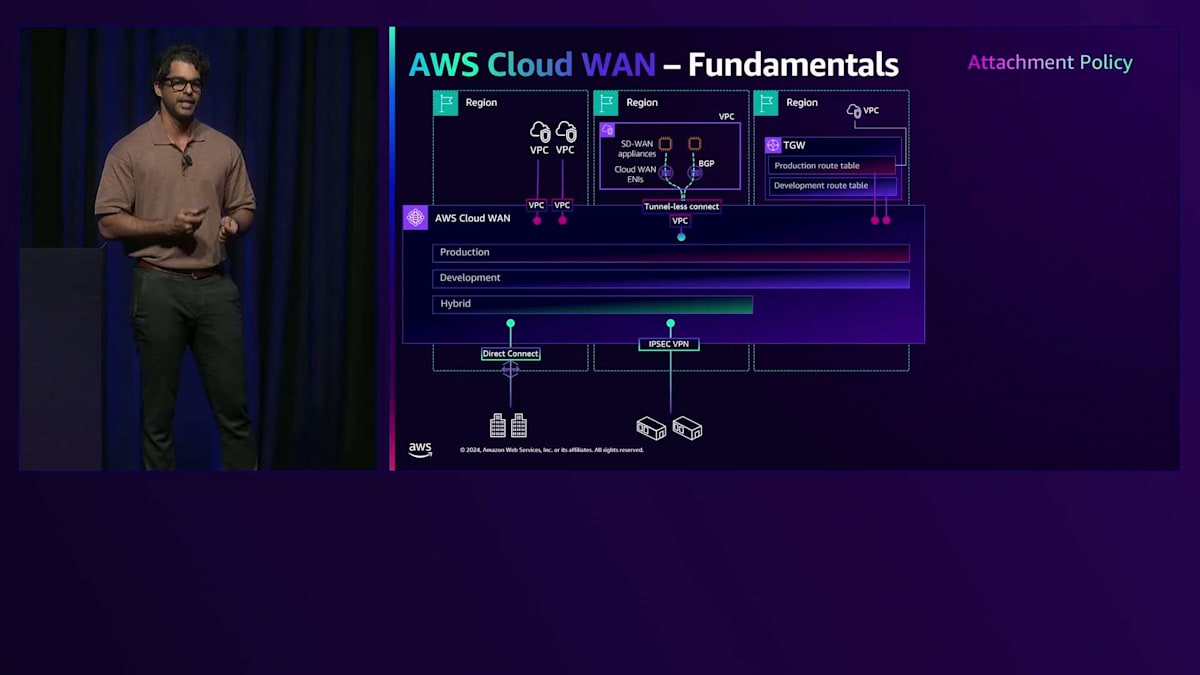1200x675 pixels.
Task: Click the Tunnel-less connect label
Action: pos(681,206)
